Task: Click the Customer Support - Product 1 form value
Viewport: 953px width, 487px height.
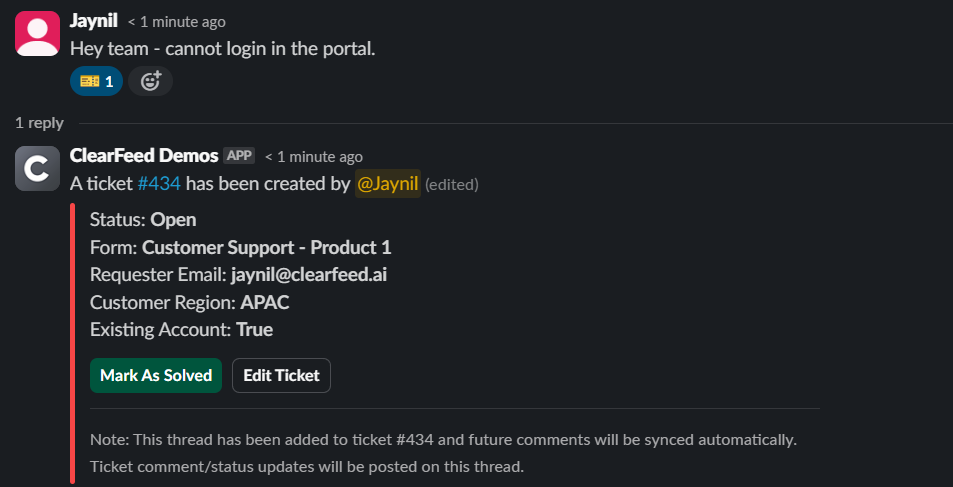Action: pyautogui.click(x=267, y=247)
